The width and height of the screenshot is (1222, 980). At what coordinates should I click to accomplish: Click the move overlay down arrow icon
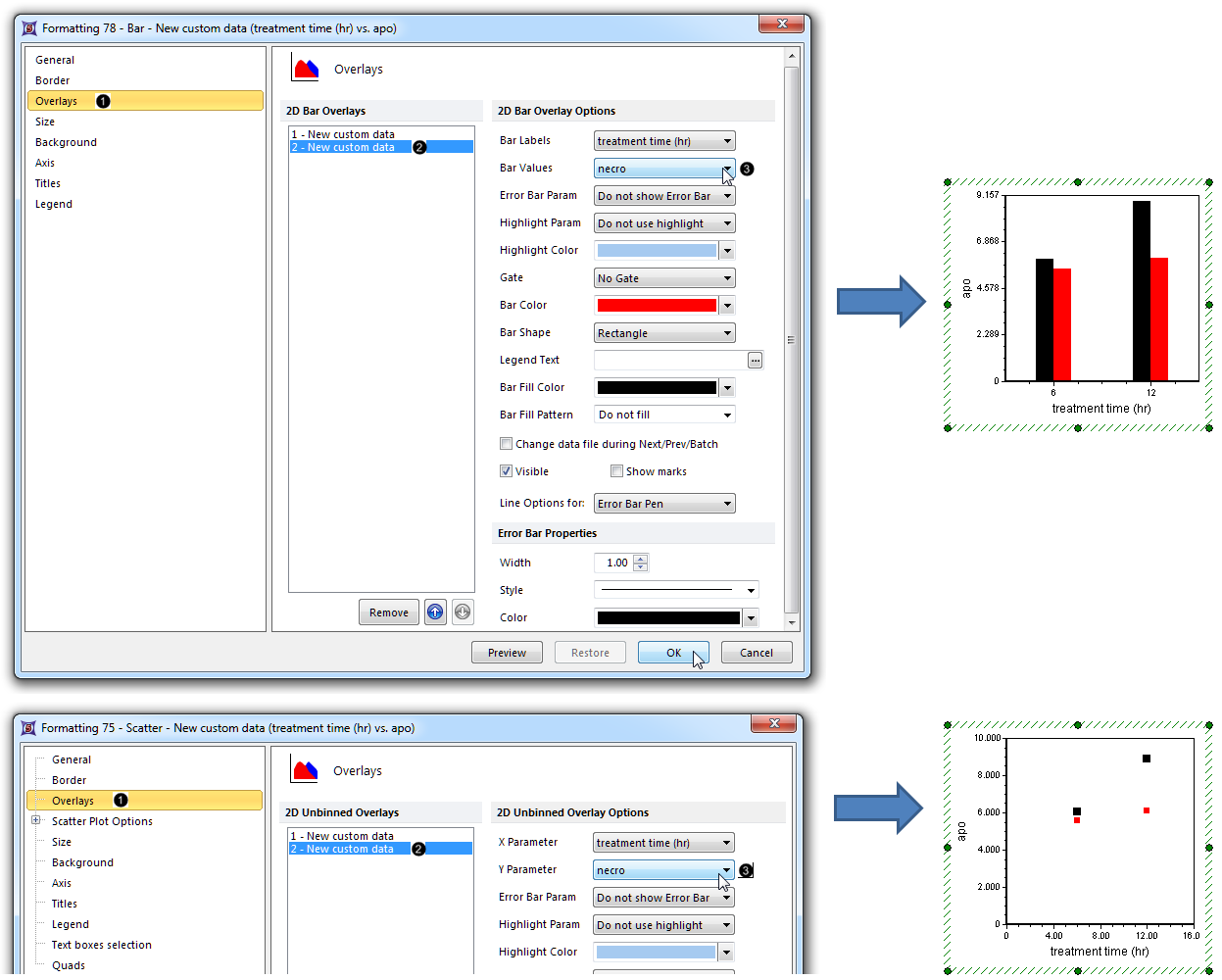pos(463,612)
